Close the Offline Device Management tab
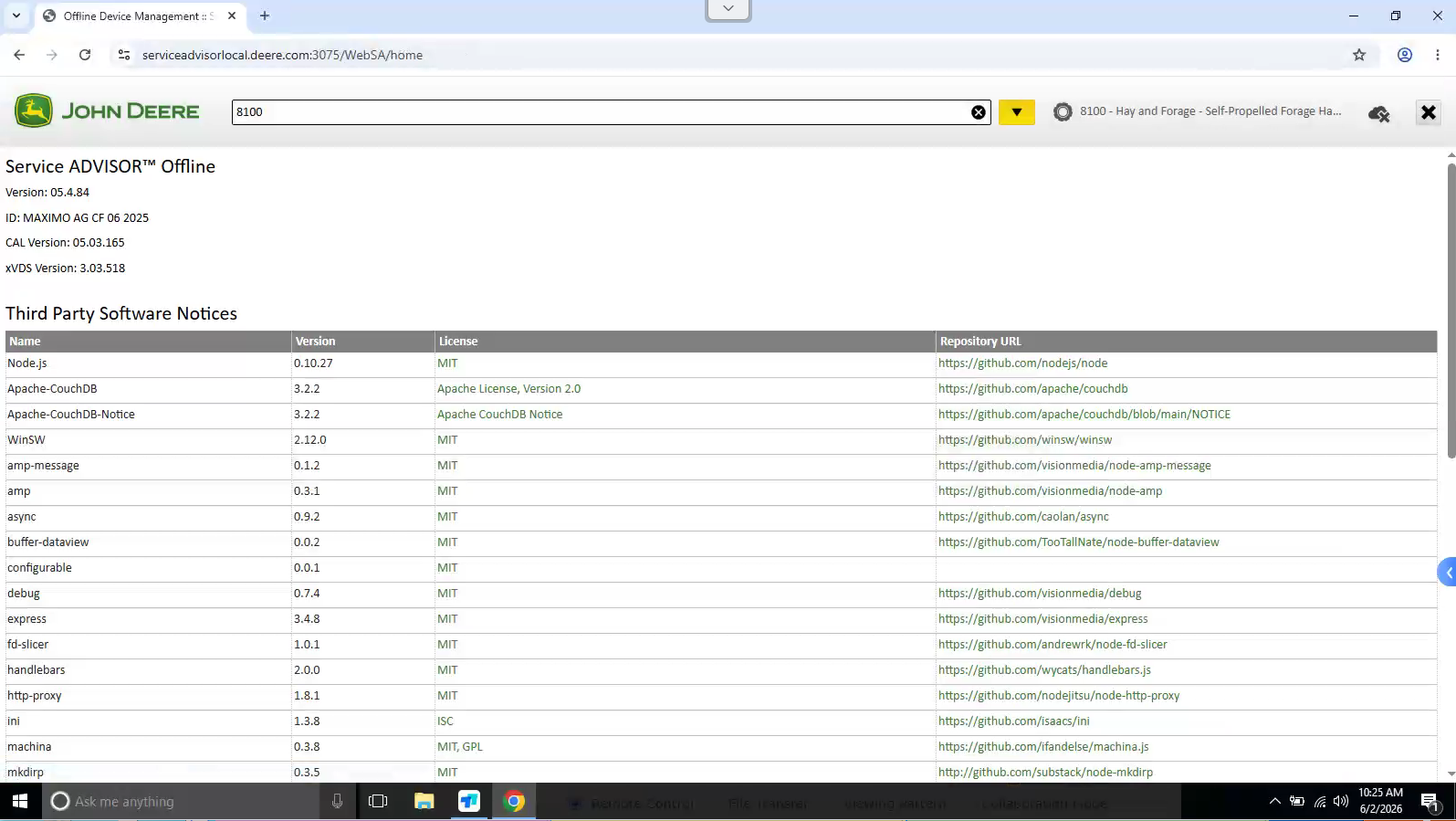This screenshot has width=1456, height=821. (x=232, y=16)
